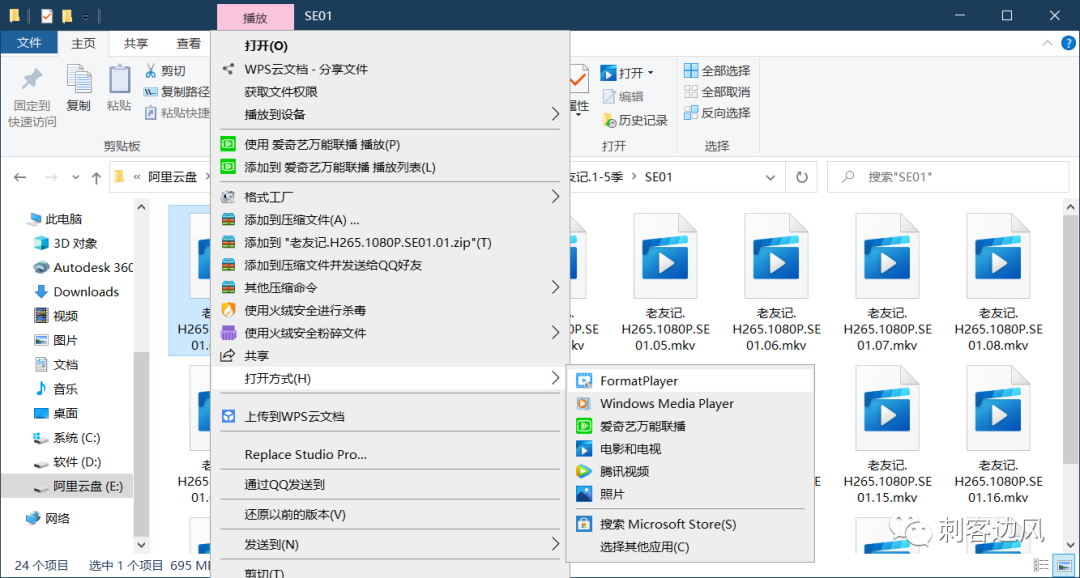Screen dimensions: 1080x578
Task: Select 爱奇艺万能联播 in open-with submenu
Action: 689,426
